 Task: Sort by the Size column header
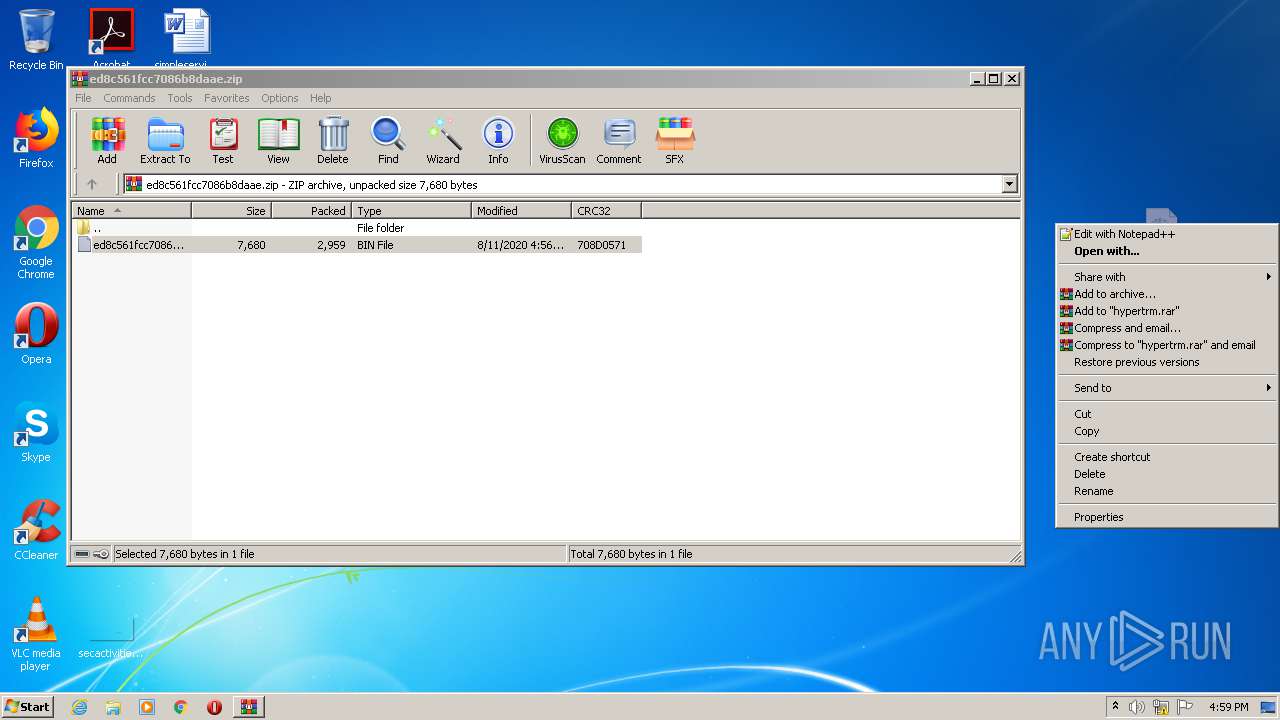pos(231,210)
